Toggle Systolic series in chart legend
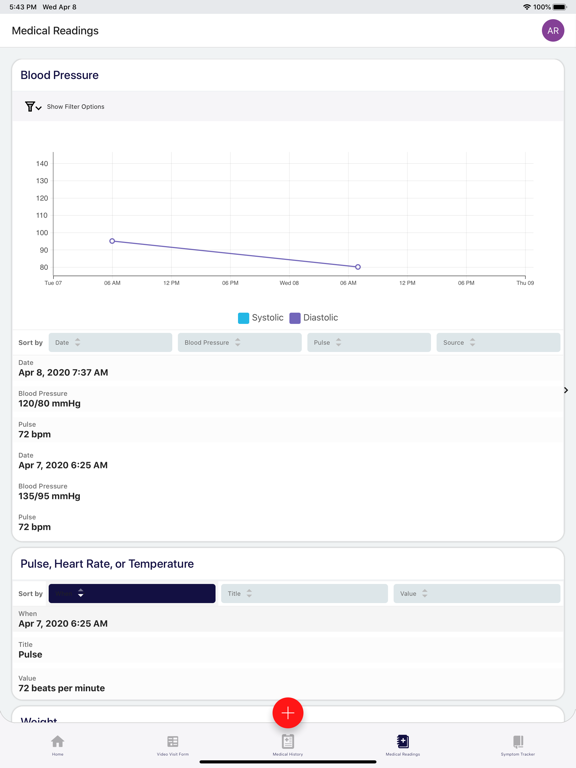Image resolution: width=576 pixels, height=768 pixels. [261, 318]
